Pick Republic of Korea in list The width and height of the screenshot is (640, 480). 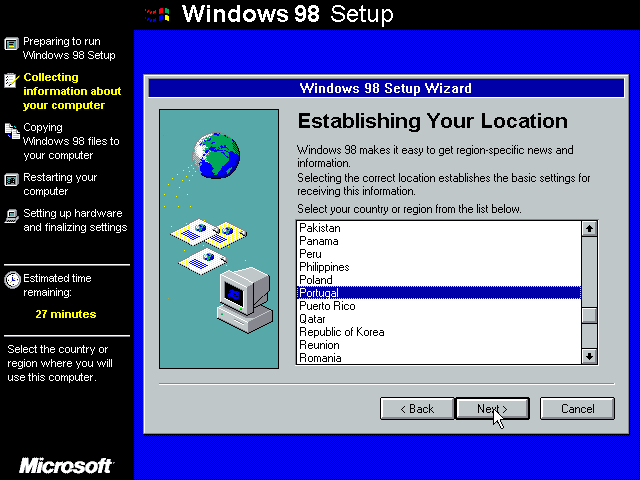point(341,332)
